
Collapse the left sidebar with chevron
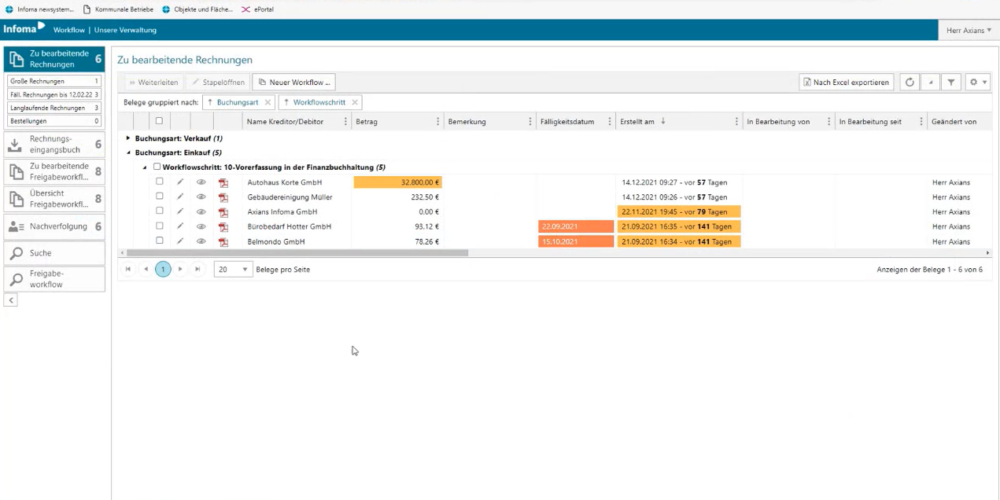click(x=11, y=300)
